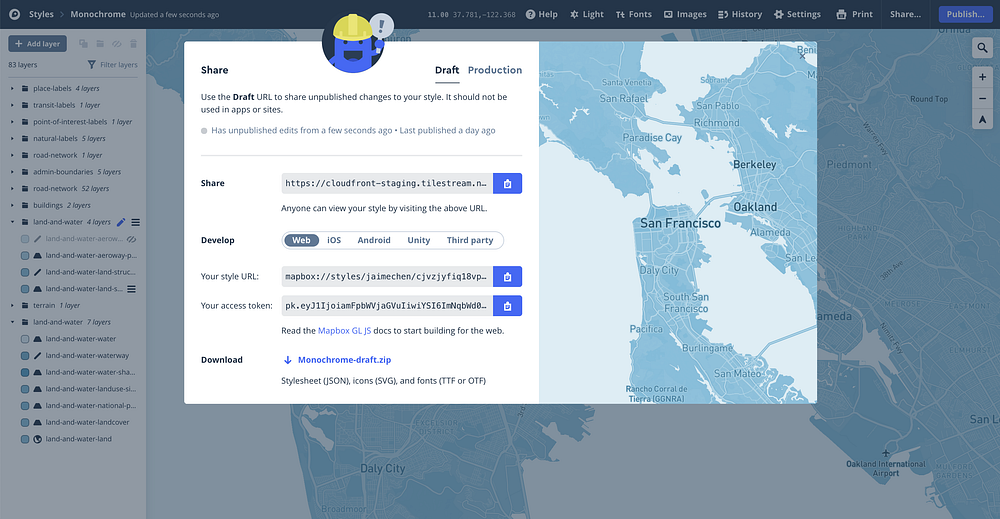Viewport: 1000px width, 519px height.
Task: Toggle the Light settings in top bar
Action: (x=587, y=14)
